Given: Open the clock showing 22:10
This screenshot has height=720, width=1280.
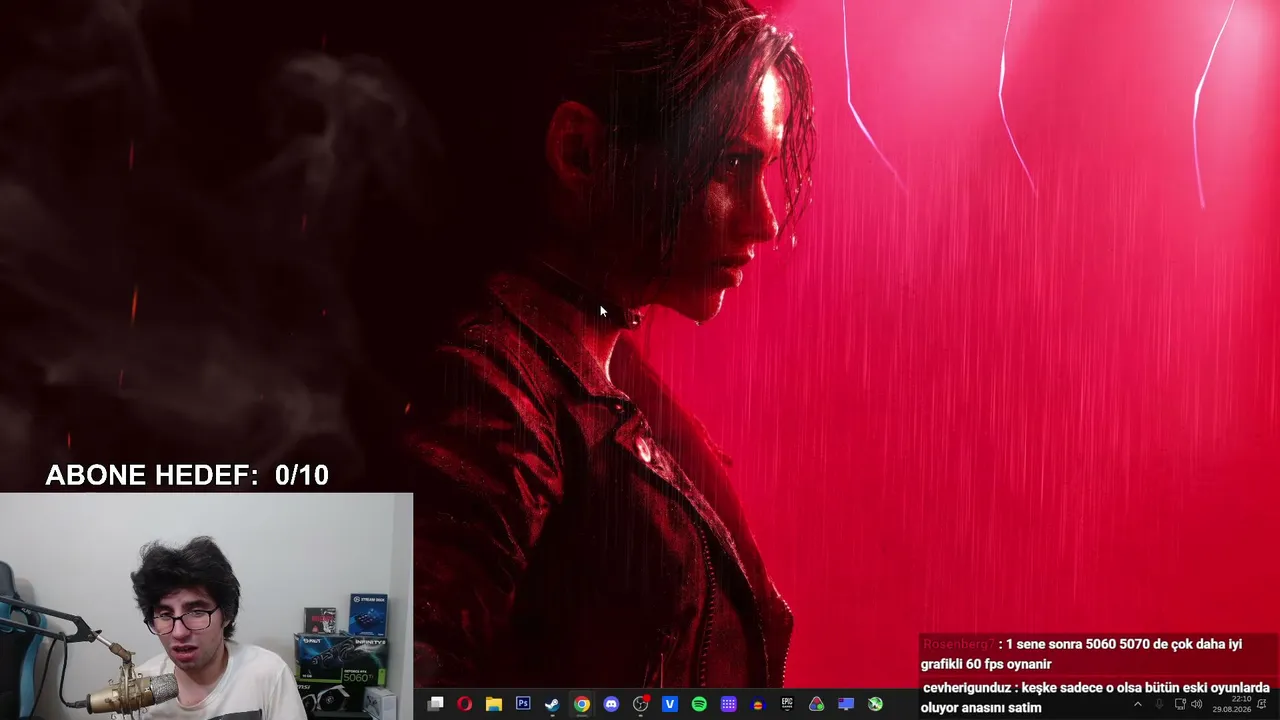Looking at the screenshot, I should (1232, 704).
